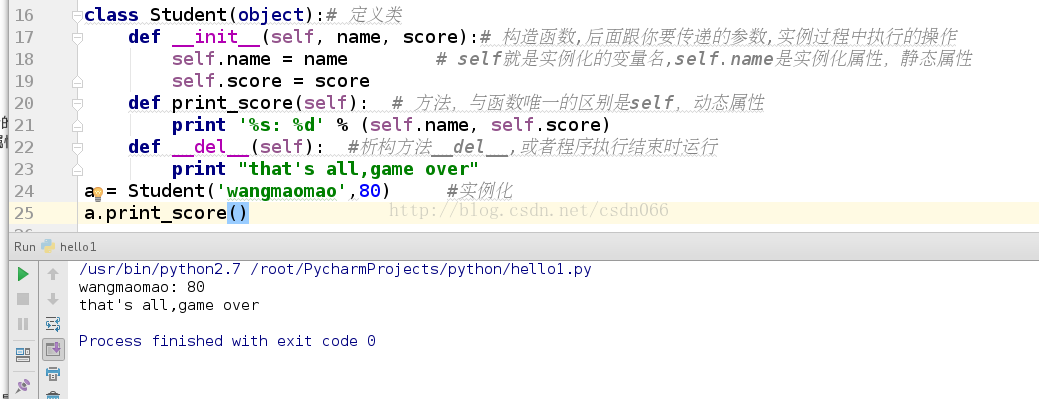Screen dimensions: 1039x399
Task: Click the Pause output icon
Action: coord(23,323)
